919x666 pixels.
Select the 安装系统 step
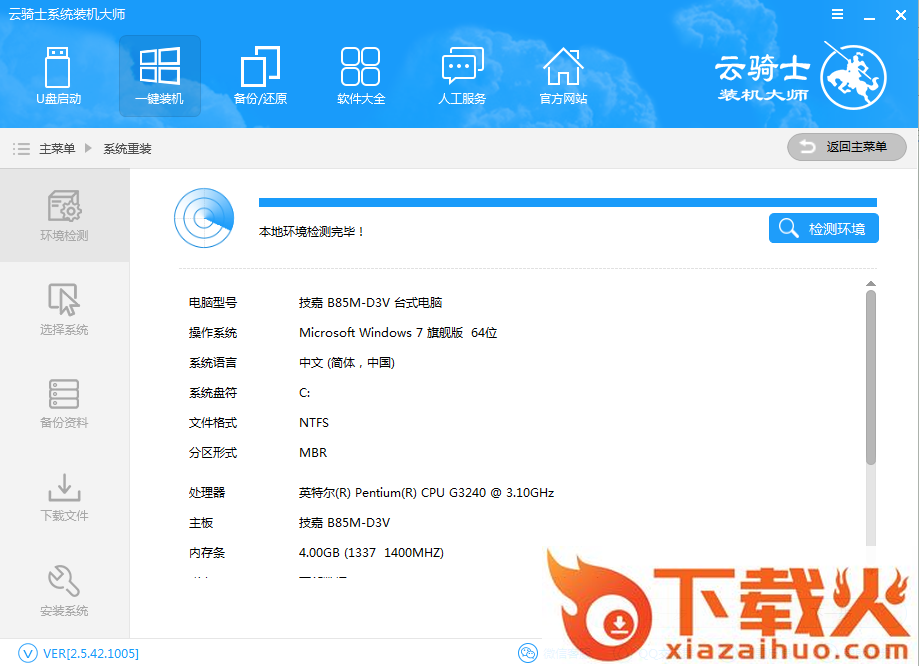pyautogui.click(x=64, y=590)
